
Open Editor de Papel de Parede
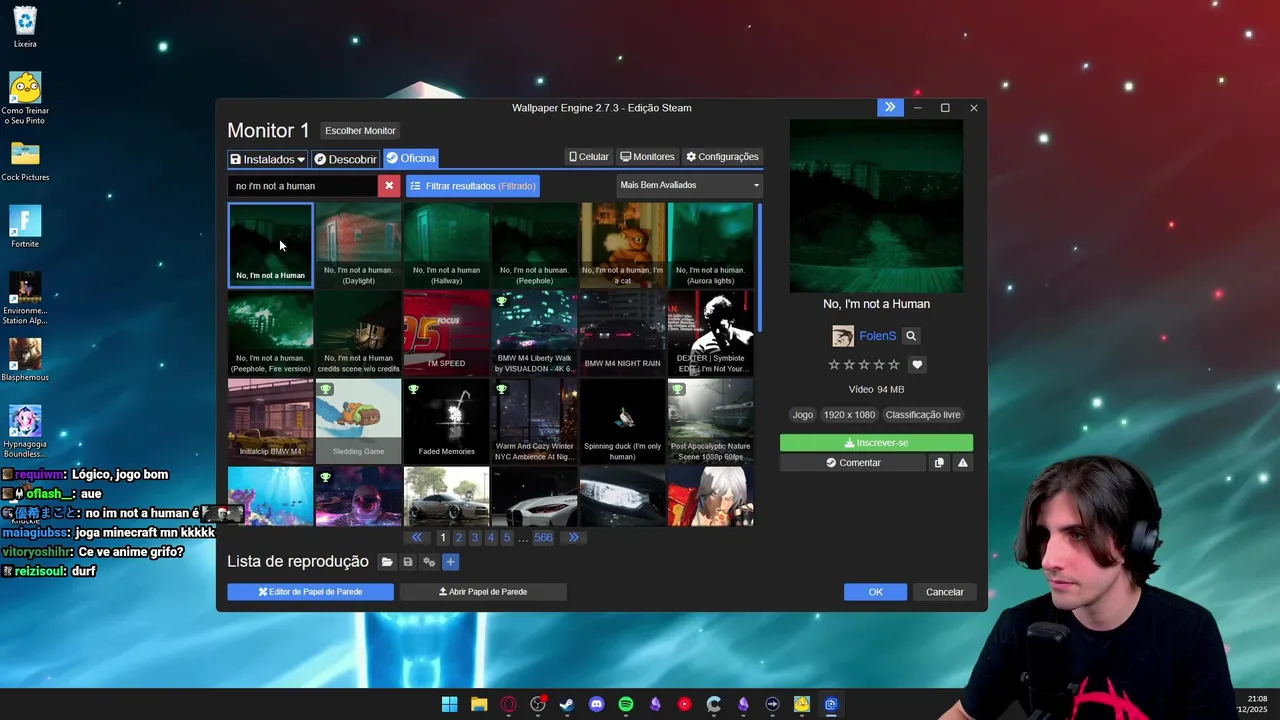pyautogui.click(x=310, y=592)
